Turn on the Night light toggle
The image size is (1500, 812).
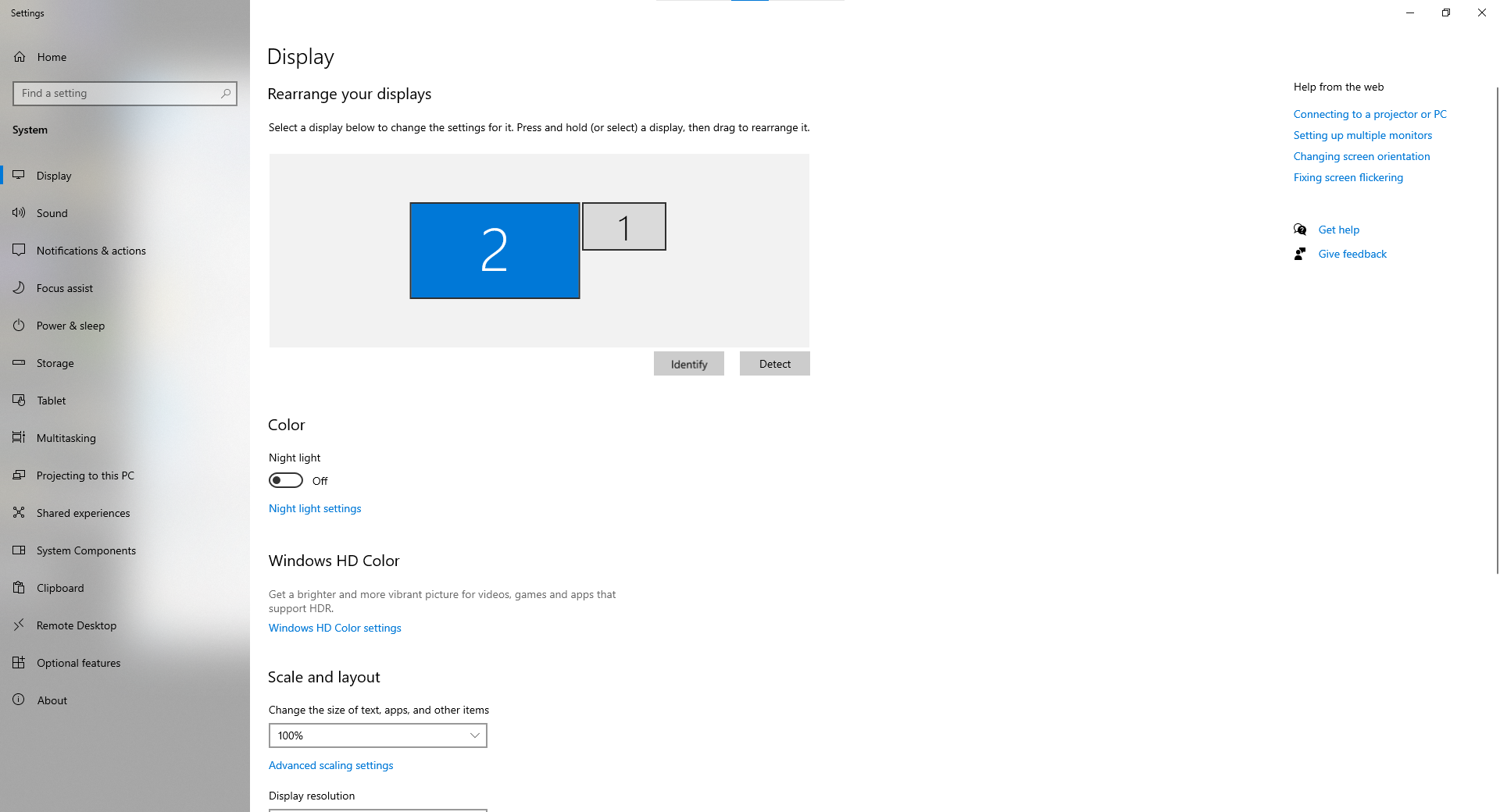point(286,480)
